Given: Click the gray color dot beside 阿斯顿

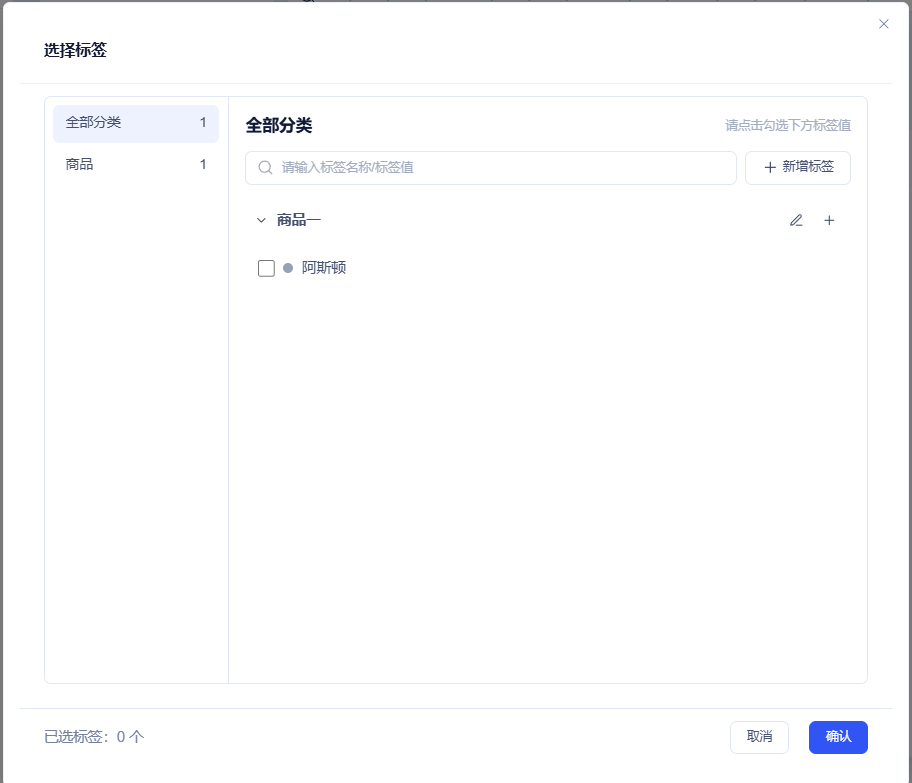Looking at the screenshot, I should (288, 268).
